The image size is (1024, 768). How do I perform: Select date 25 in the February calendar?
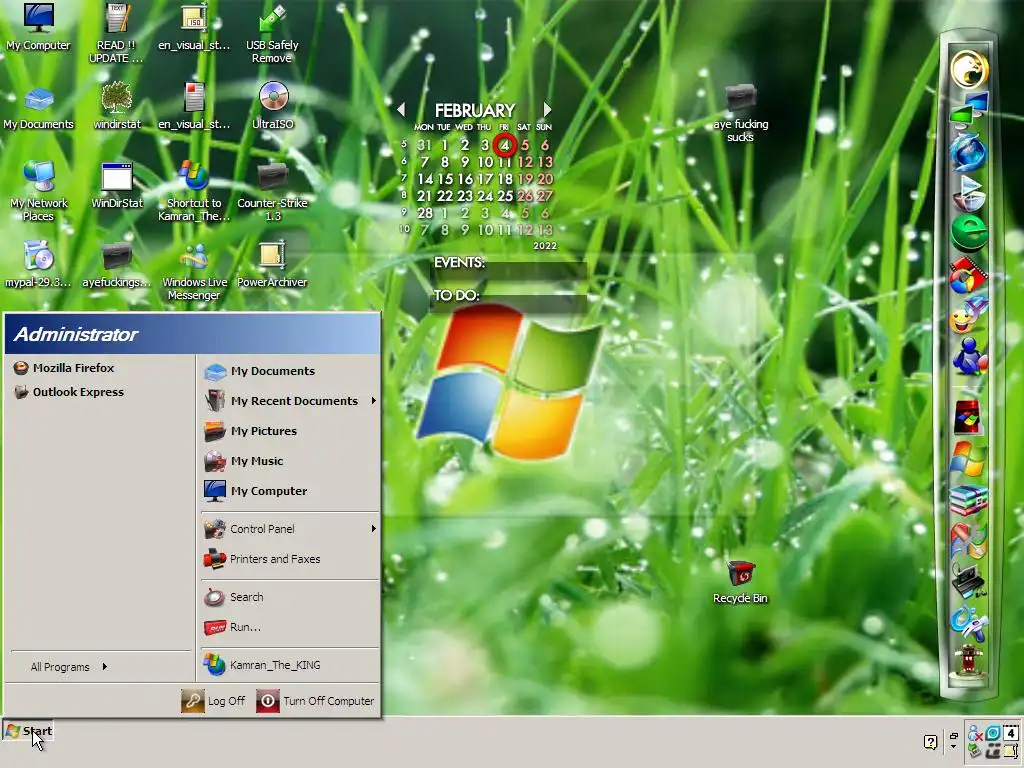point(505,196)
